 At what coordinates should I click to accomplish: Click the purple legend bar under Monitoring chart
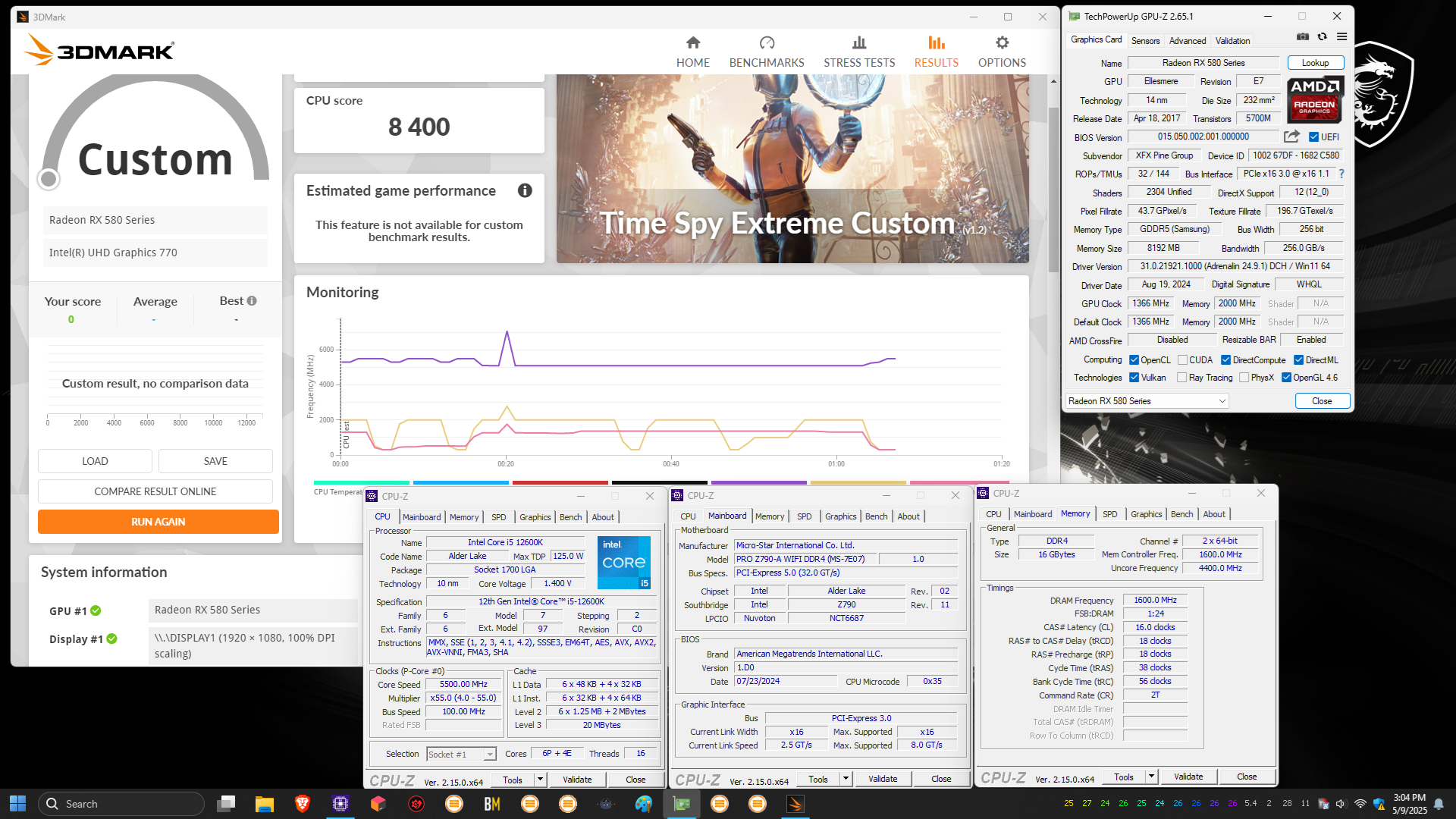click(759, 482)
